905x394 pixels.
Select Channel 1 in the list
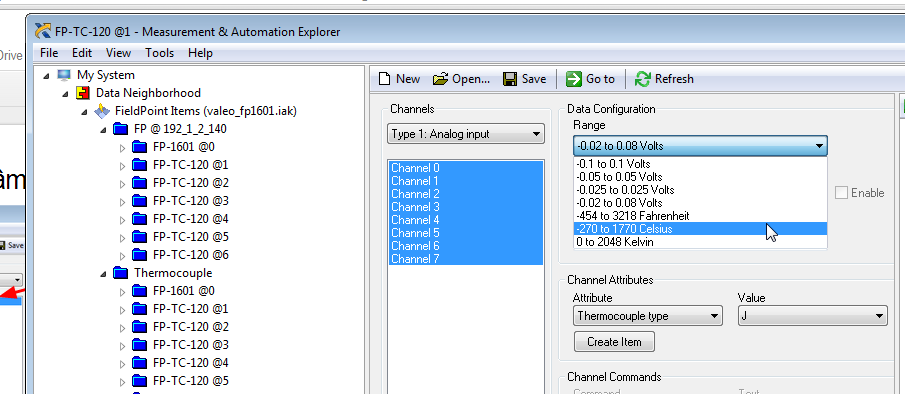(x=466, y=181)
